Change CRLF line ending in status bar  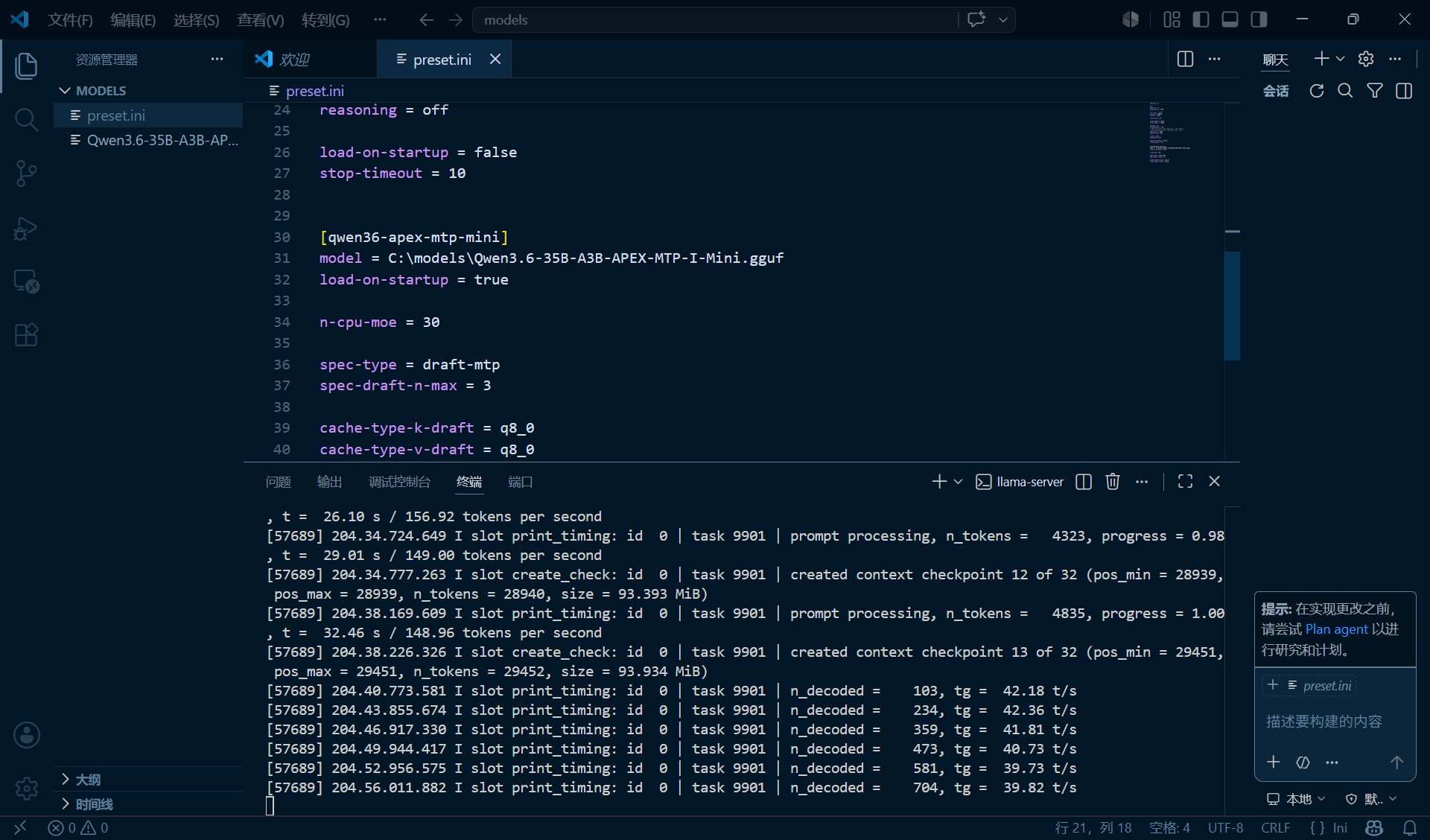click(x=1275, y=828)
